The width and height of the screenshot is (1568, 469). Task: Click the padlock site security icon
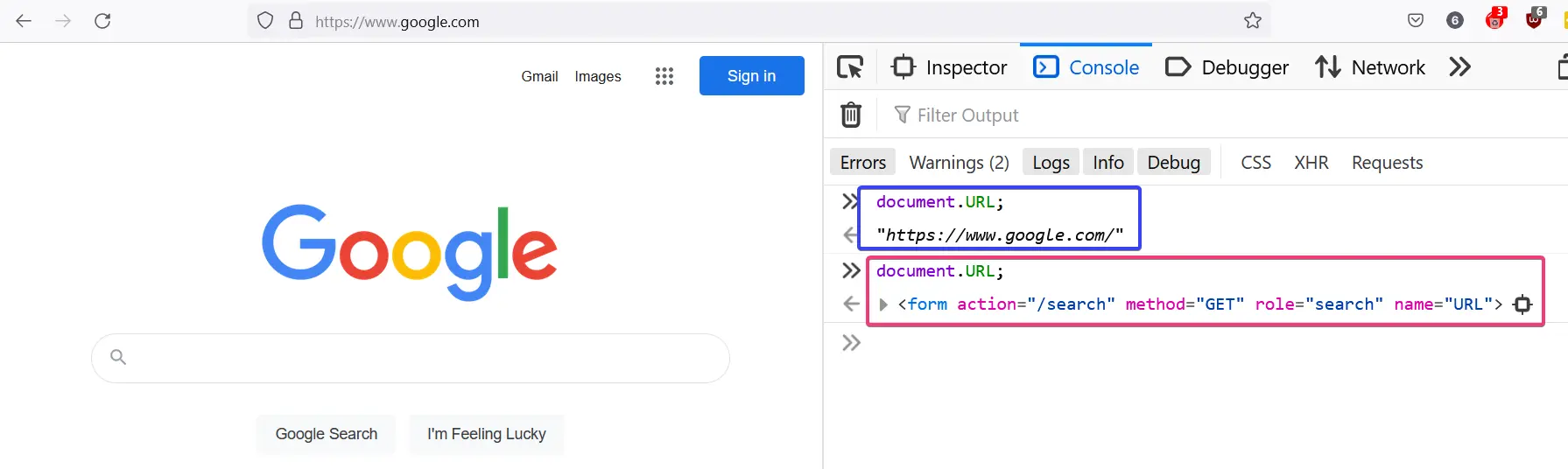296,21
